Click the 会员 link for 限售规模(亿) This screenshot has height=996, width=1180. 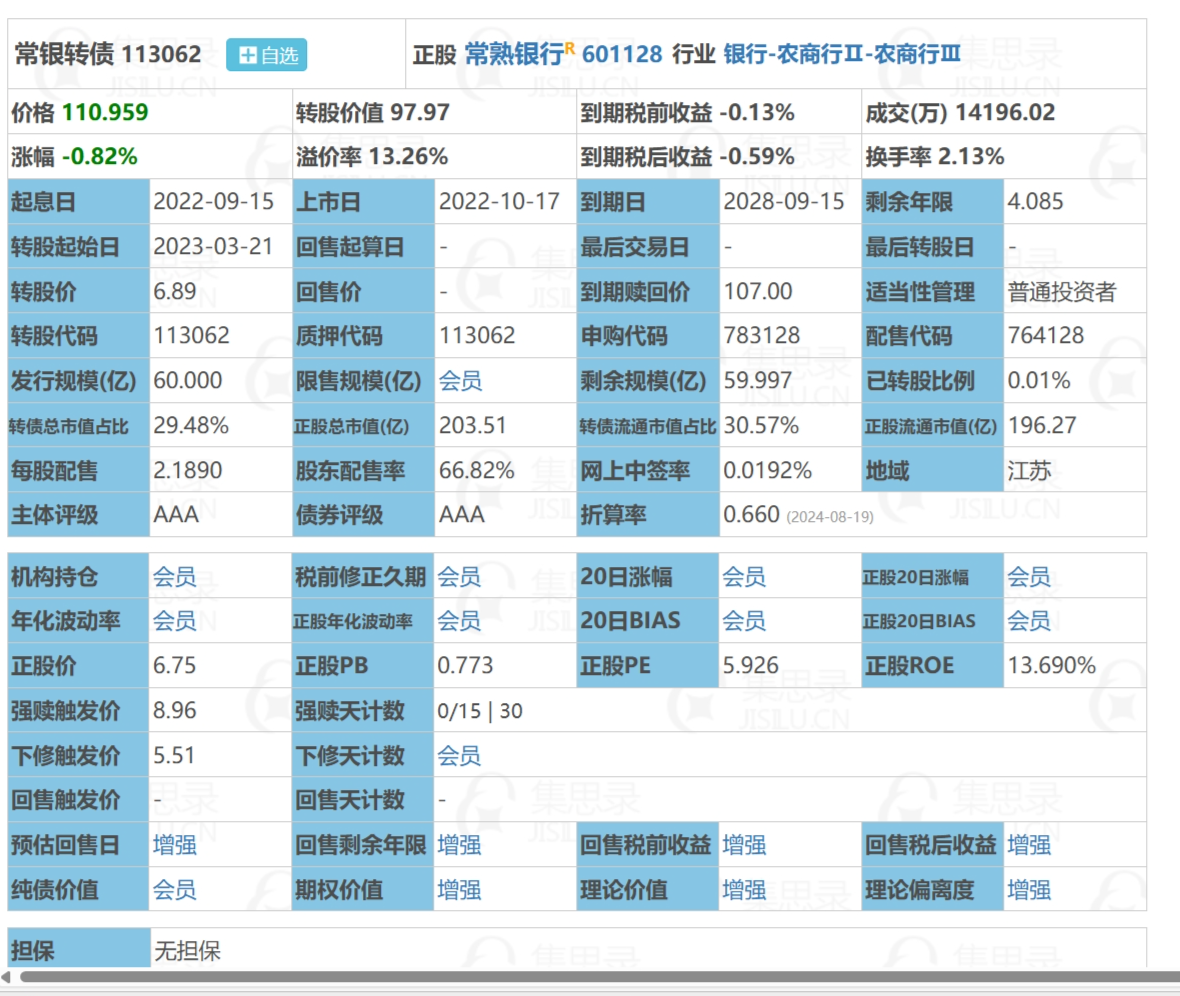pyautogui.click(x=459, y=381)
